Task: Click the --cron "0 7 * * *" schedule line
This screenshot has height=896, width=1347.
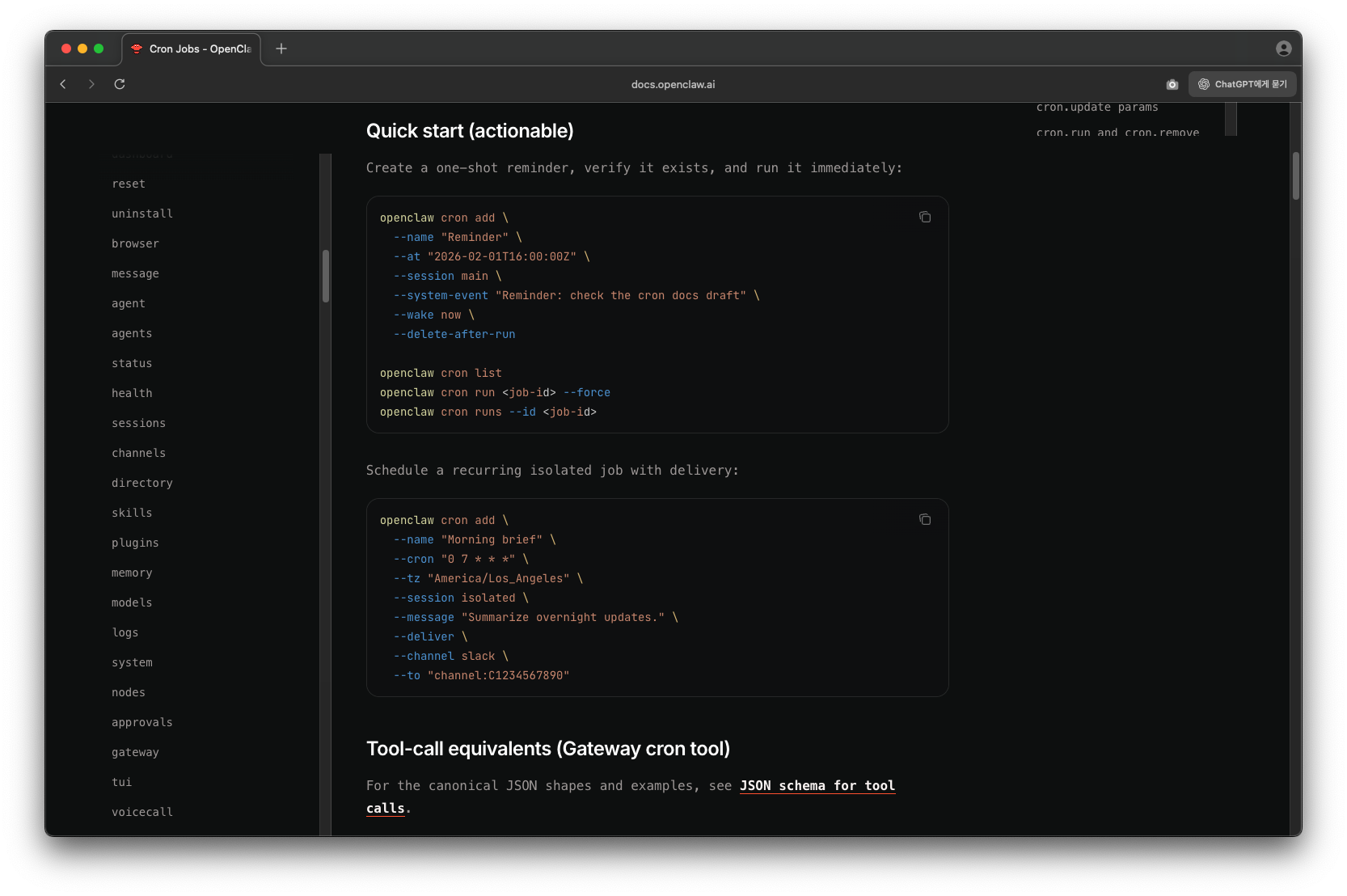Action: click(x=461, y=559)
